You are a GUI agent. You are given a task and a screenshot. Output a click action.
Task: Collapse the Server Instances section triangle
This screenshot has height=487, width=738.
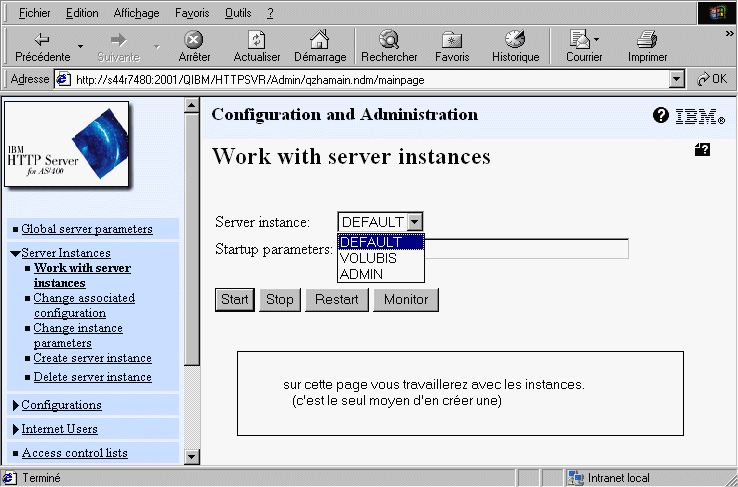point(15,254)
